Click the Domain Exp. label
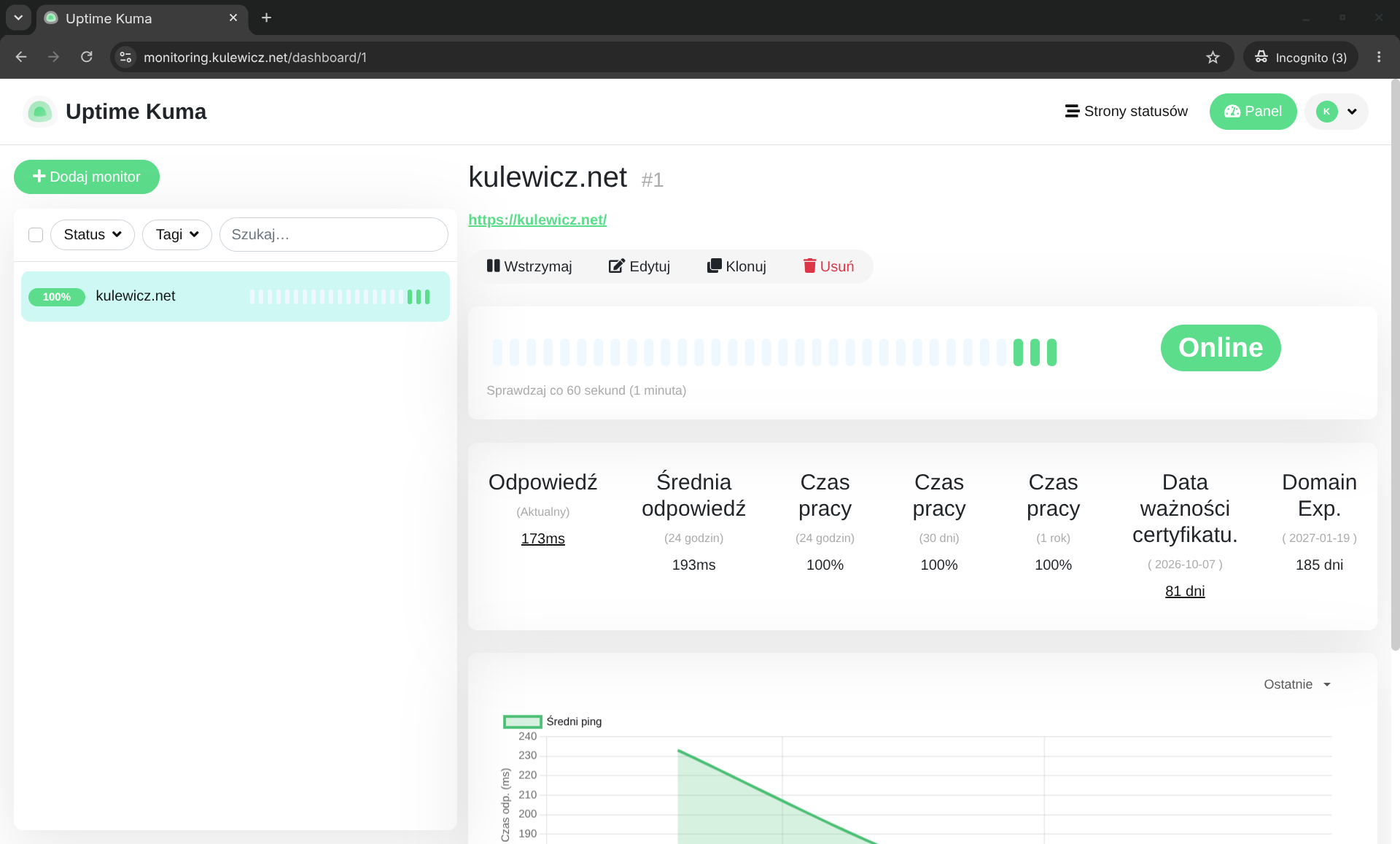The height and width of the screenshot is (844, 1400). 1319,495
